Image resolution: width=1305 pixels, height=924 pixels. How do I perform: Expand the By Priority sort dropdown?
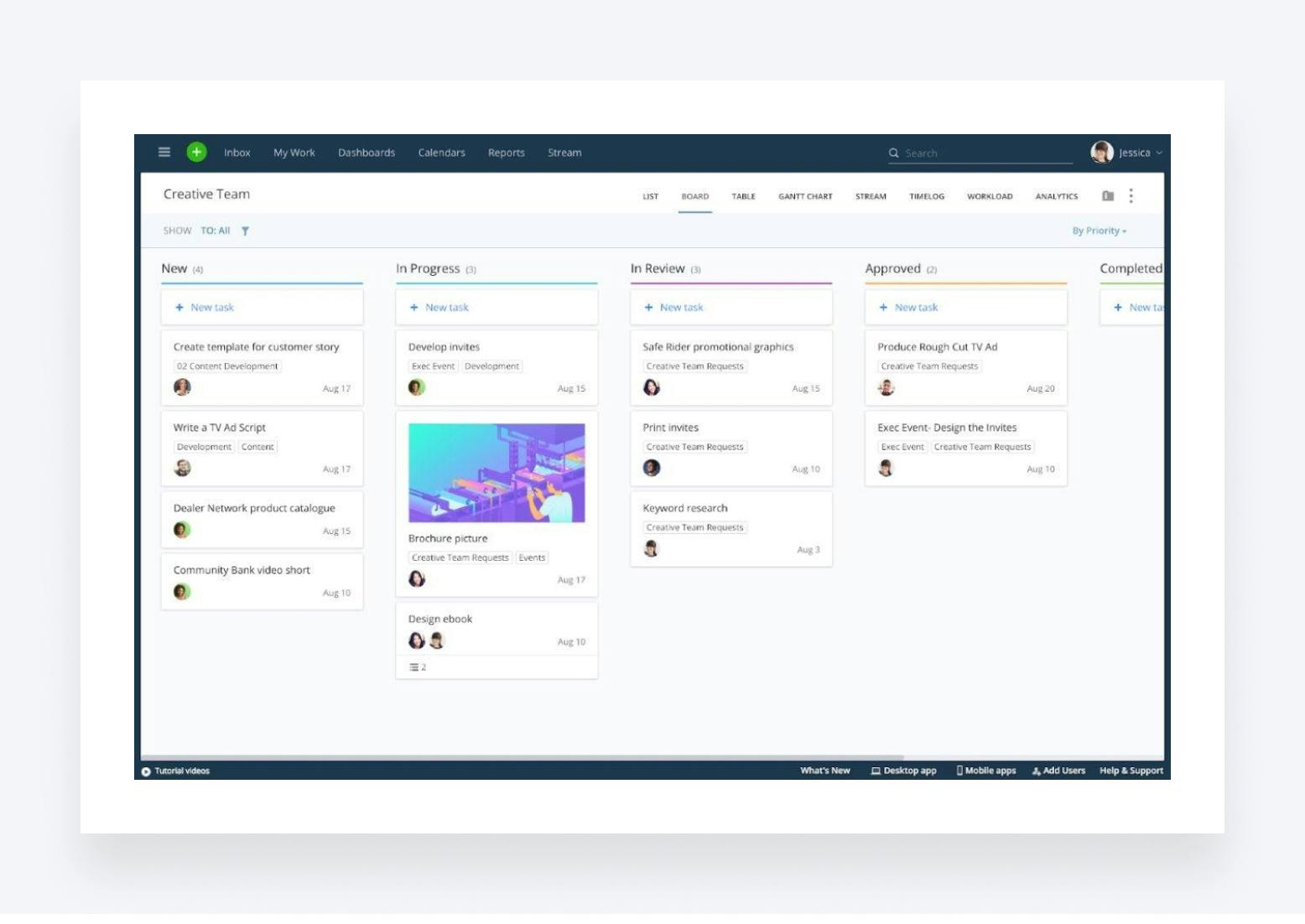click(1099, 231)
